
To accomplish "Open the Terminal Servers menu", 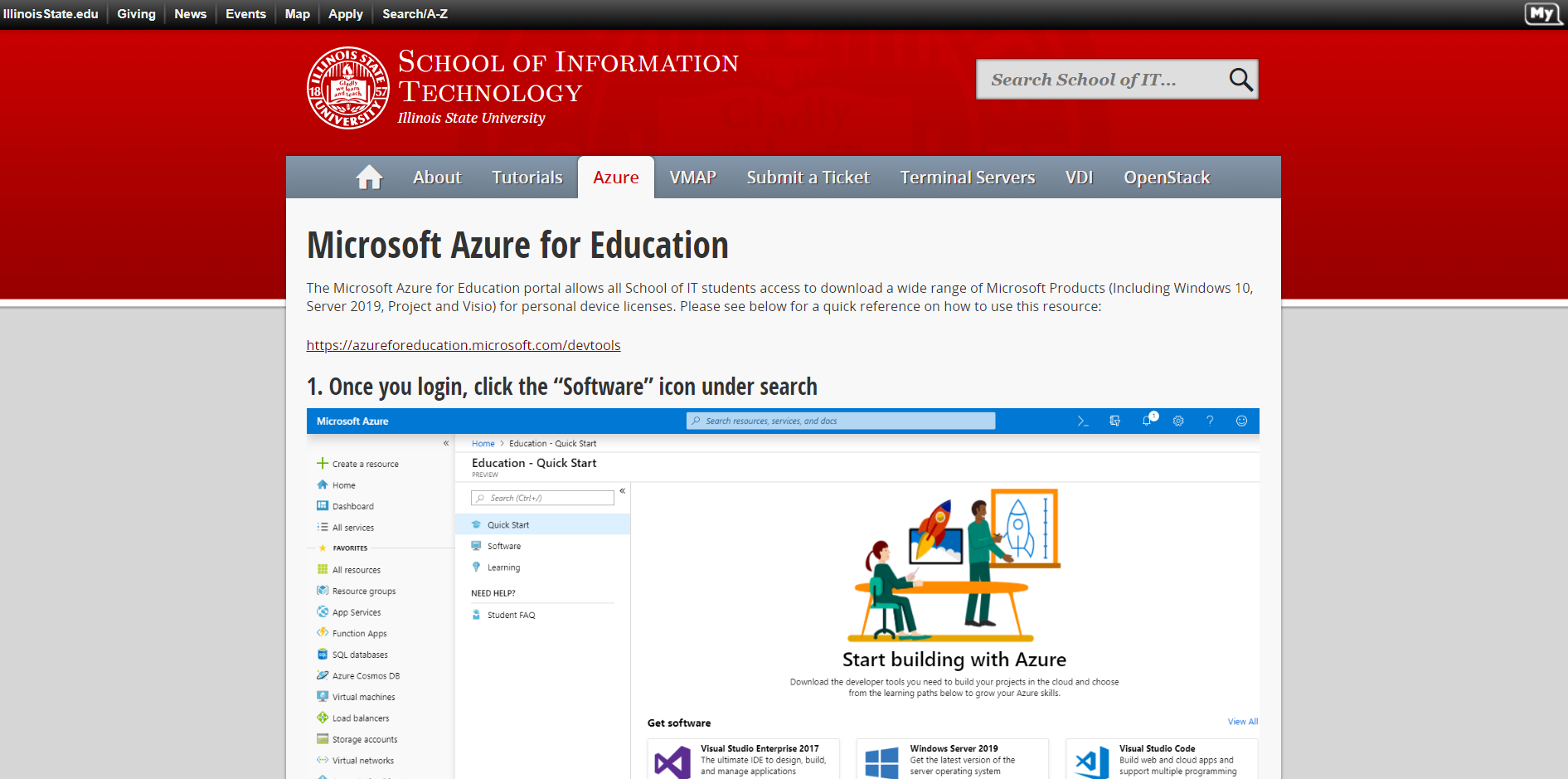I will (968, 178).
